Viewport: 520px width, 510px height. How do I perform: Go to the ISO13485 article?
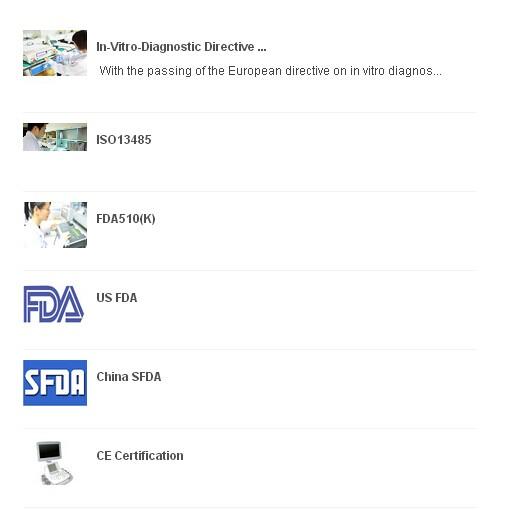(x=124, y=140)
